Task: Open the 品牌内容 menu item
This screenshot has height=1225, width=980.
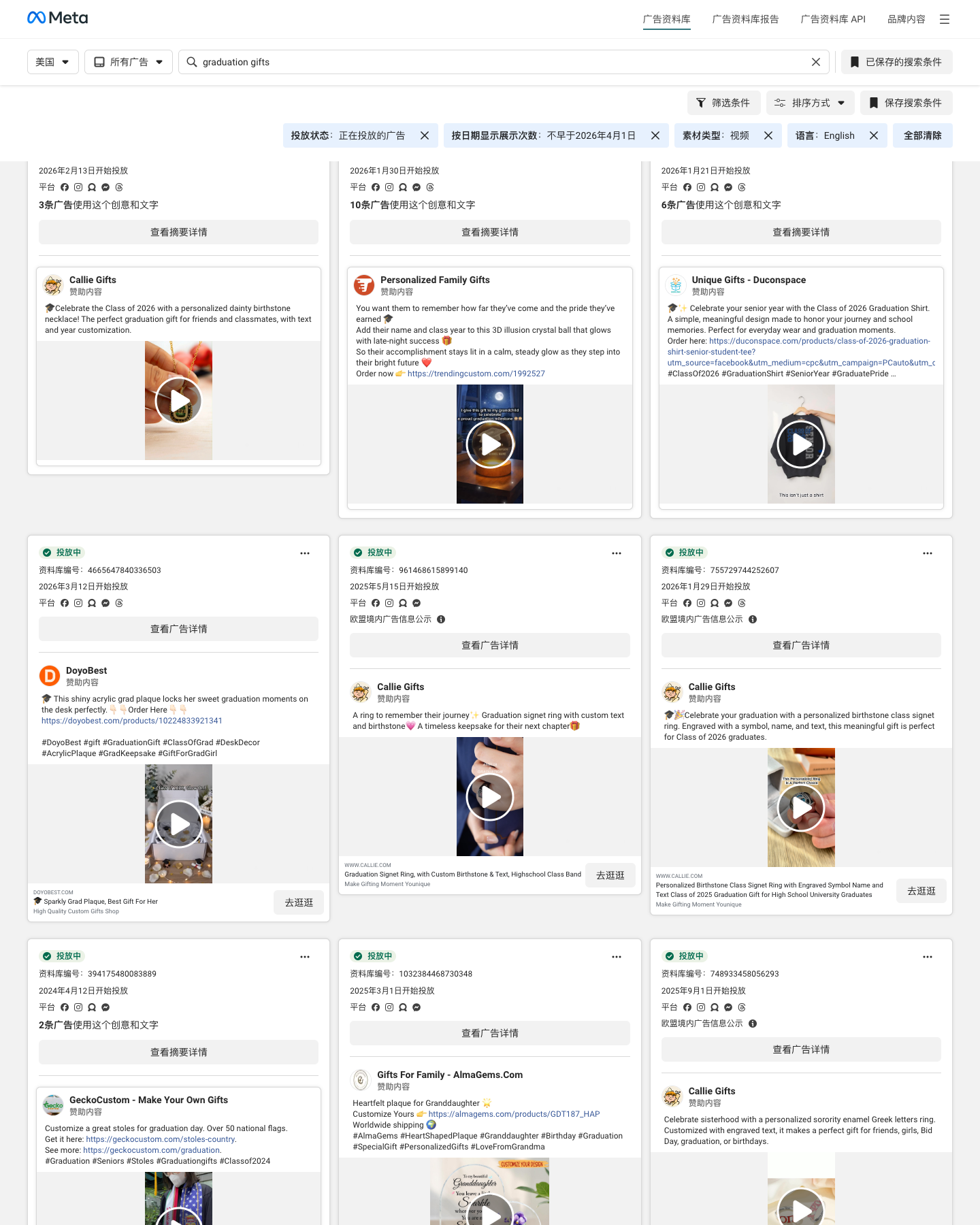Action: [x=905, y=19]
